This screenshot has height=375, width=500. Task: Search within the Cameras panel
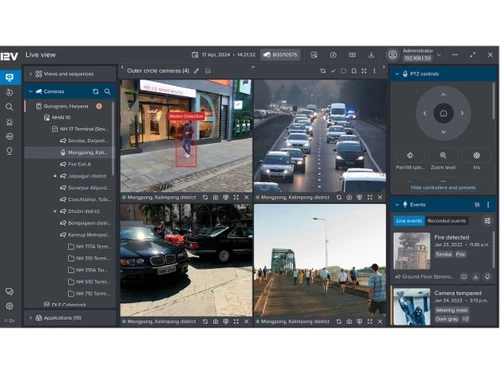(x=107, y=91)
